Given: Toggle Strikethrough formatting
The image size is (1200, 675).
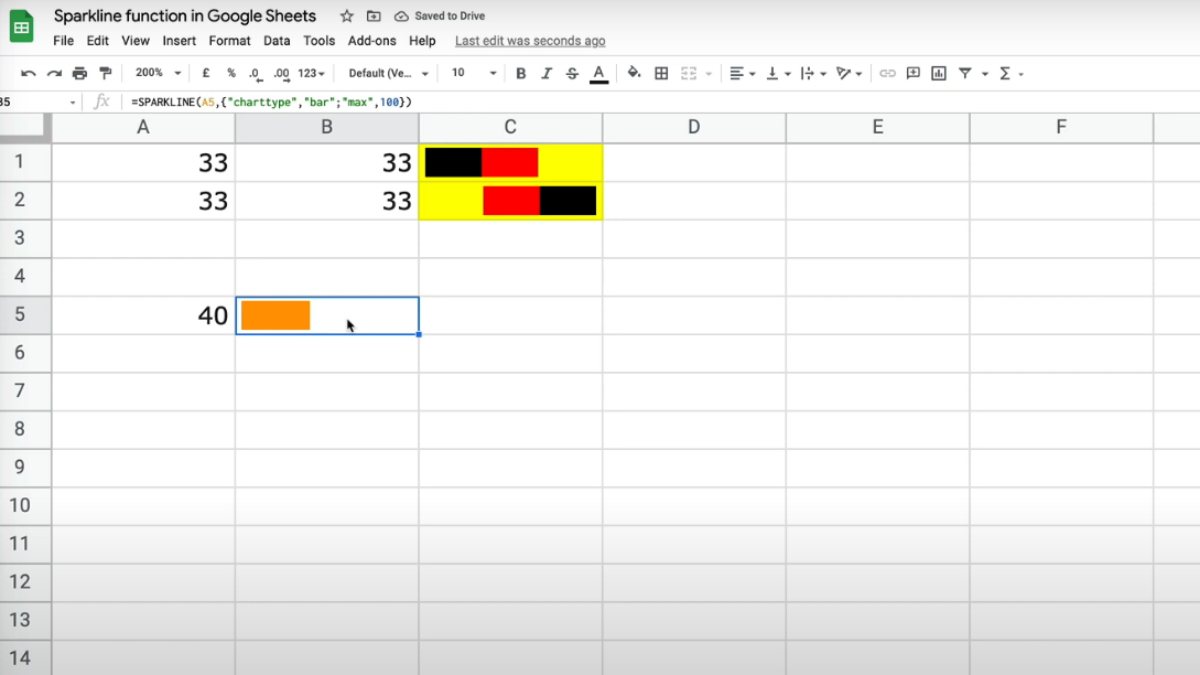Looking at the screenshot, I should pos(572,73).
